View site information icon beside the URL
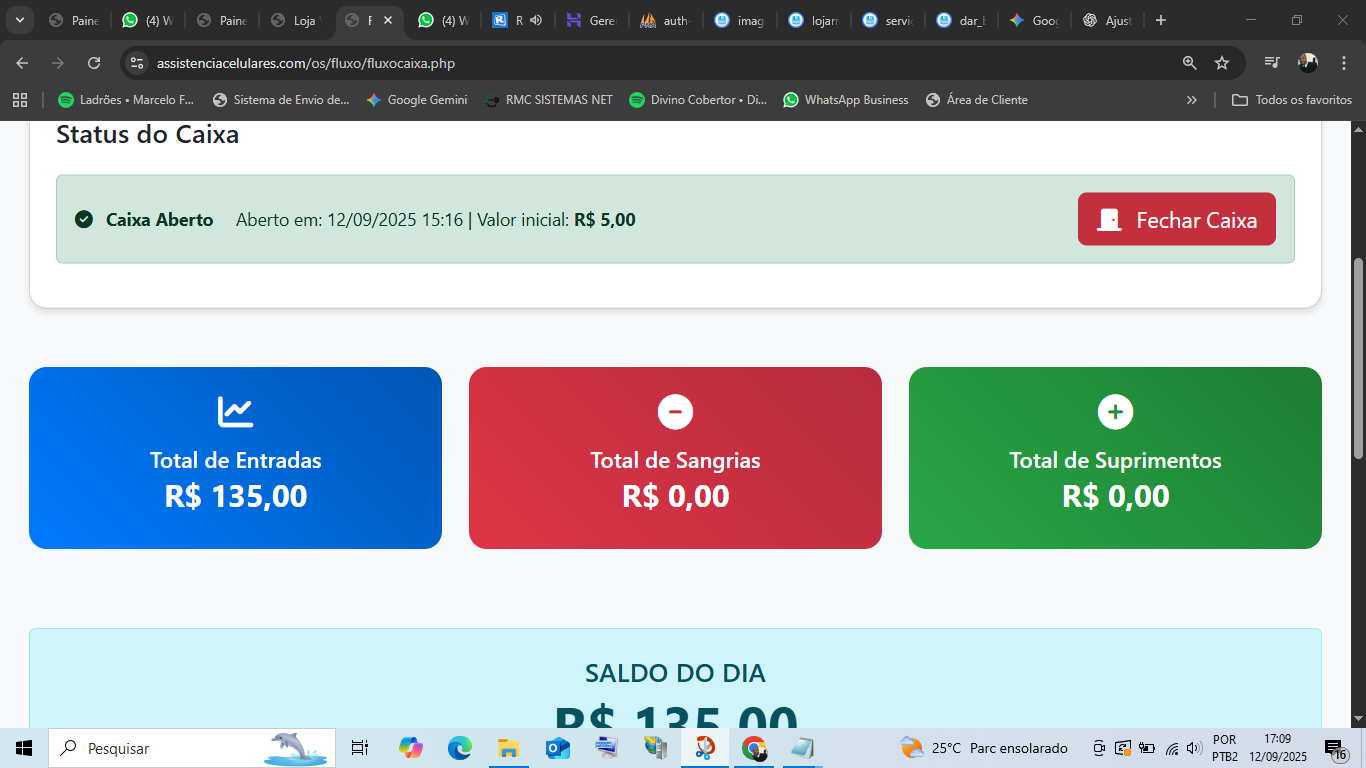The height and width of the screenshot is (768, 1366). [x=137, y=63]
